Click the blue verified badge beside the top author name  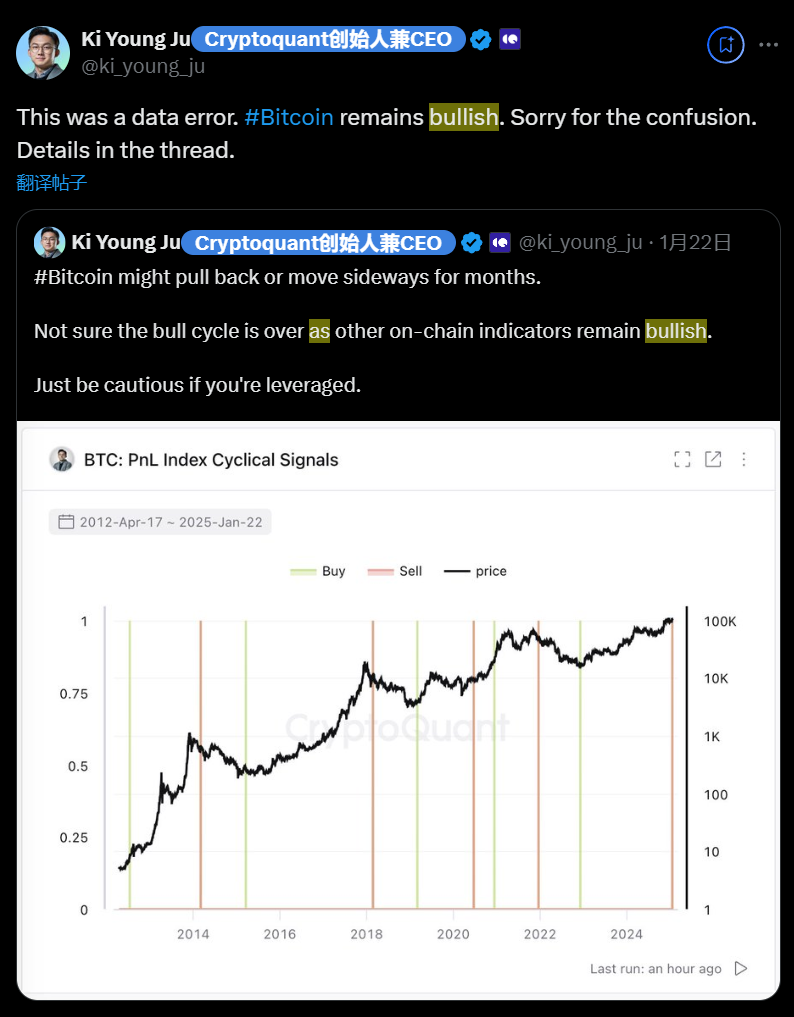[x=481, y=40]
